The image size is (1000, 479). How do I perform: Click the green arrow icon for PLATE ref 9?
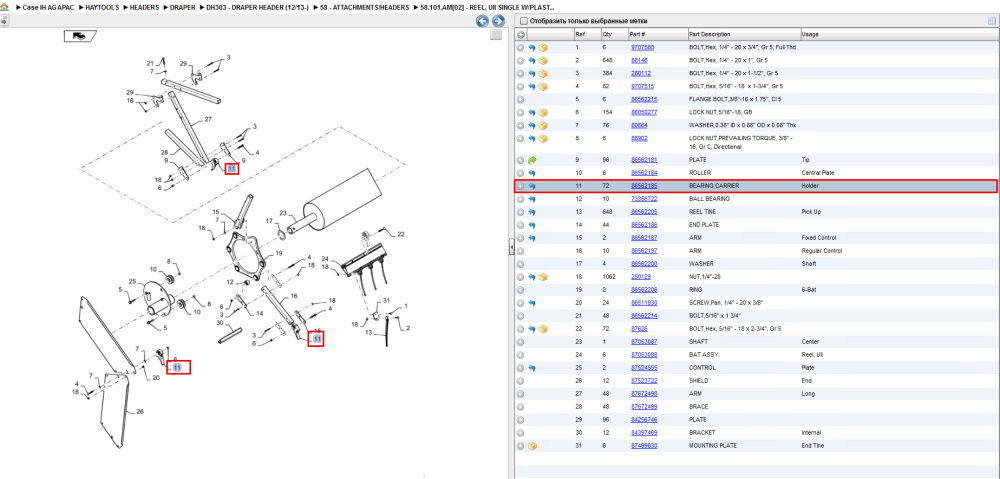coord(531,160)
